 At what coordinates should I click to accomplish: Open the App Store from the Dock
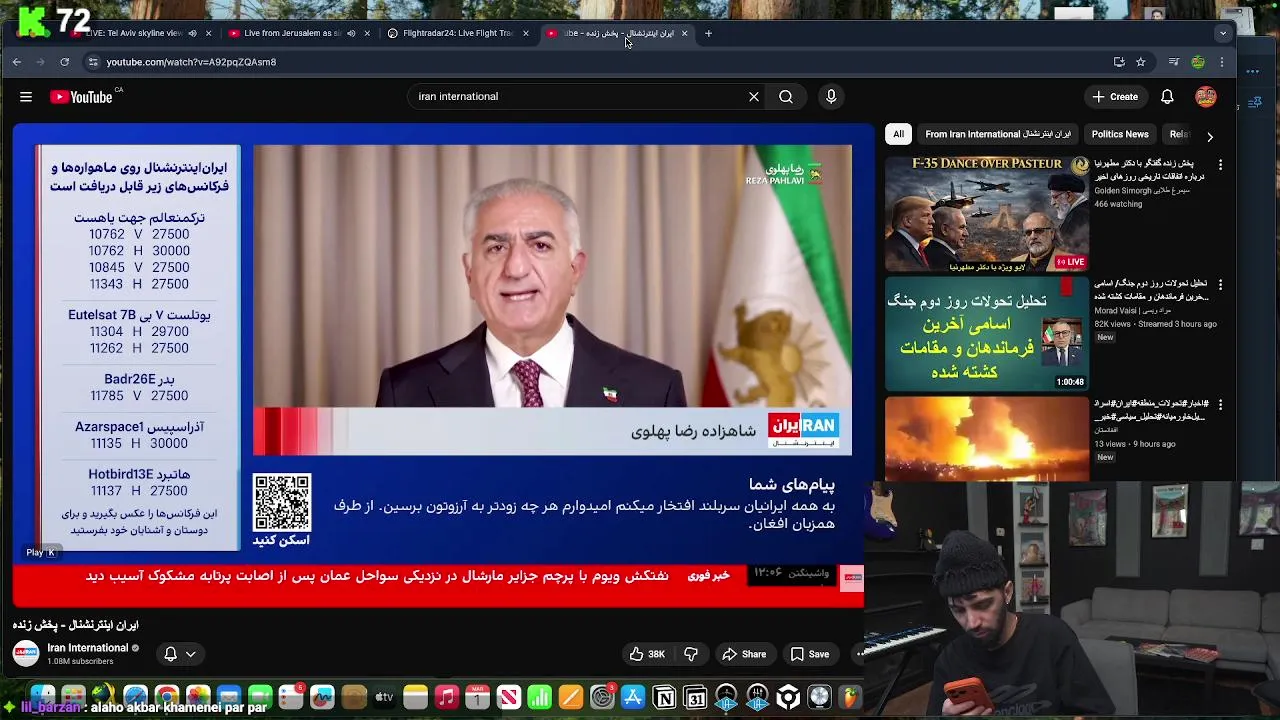coord(633,697)
